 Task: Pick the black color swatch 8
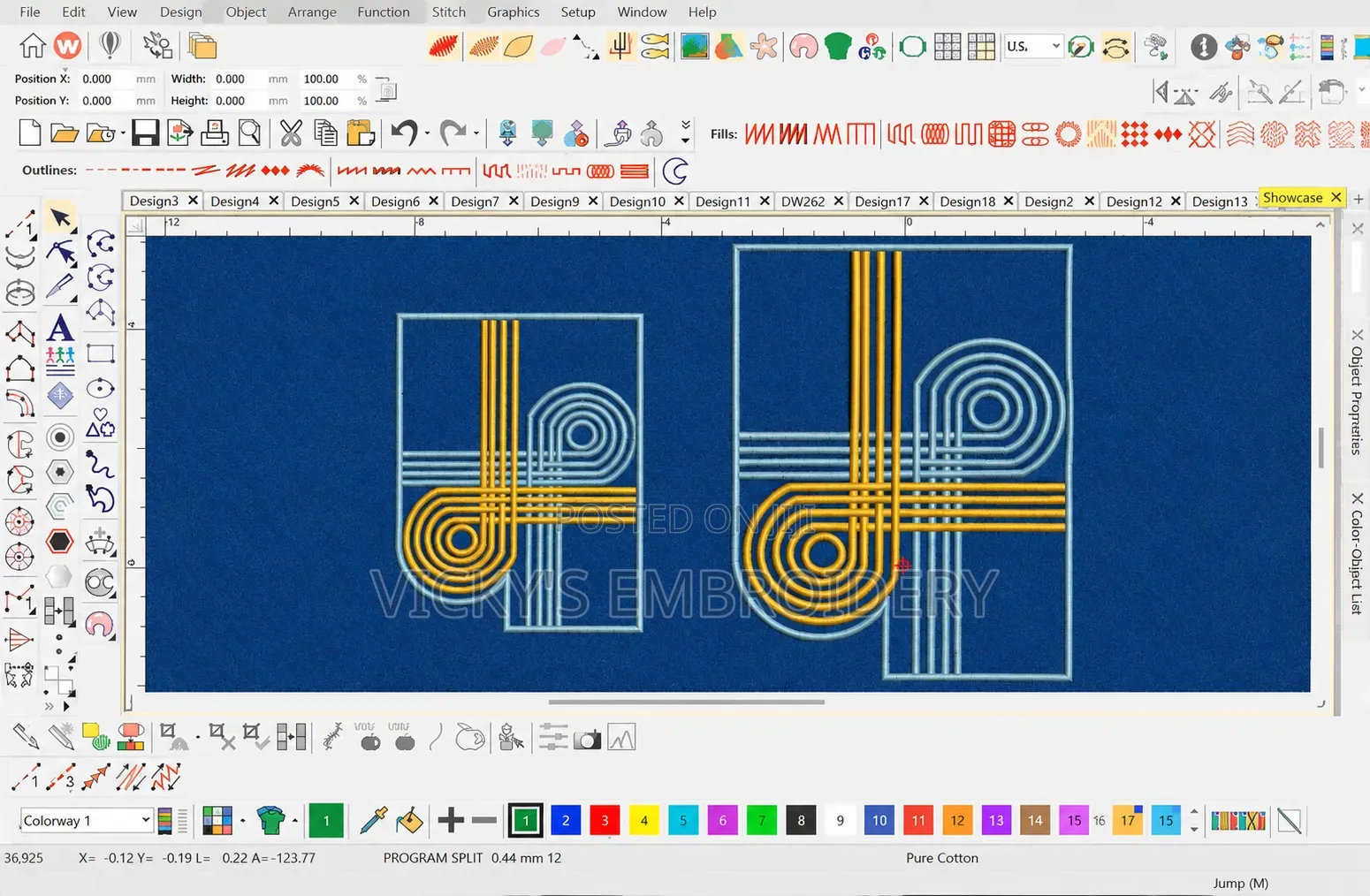801,821
